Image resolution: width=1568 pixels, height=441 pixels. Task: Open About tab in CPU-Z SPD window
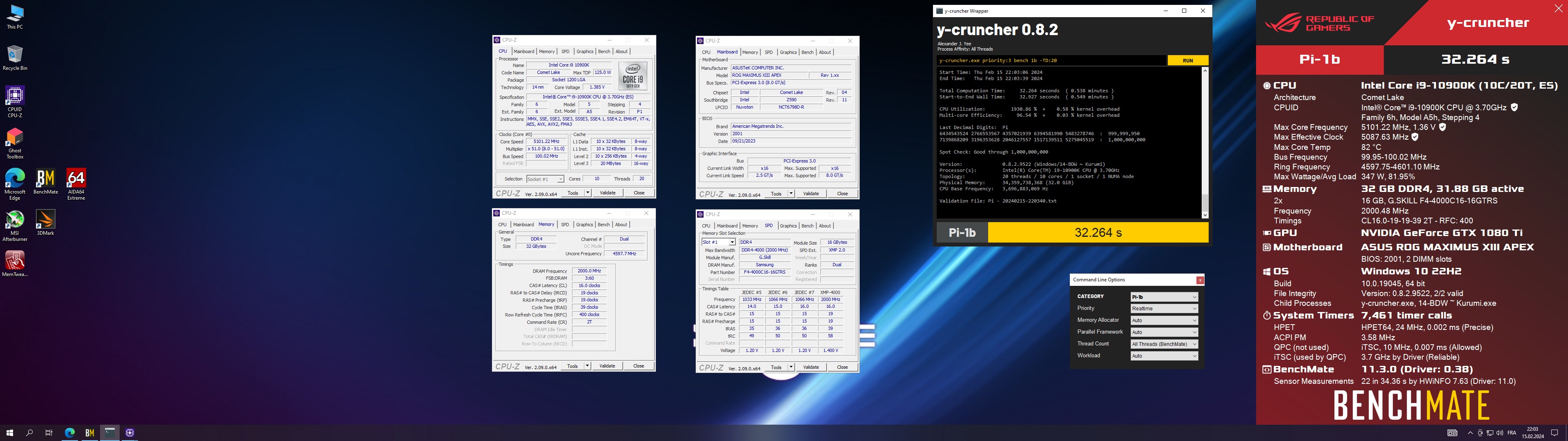(x=825, y=226)
